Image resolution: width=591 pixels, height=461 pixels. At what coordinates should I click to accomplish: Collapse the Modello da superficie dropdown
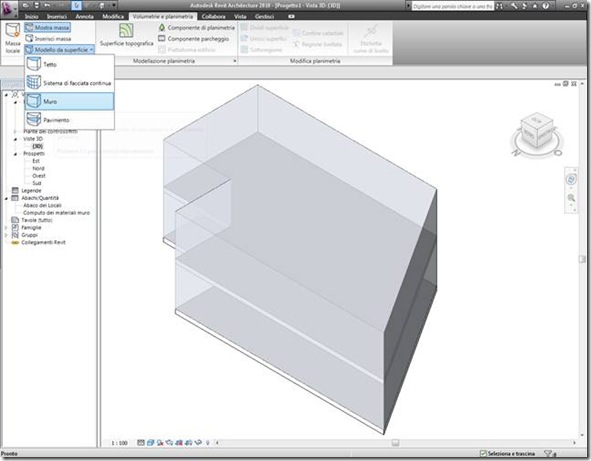tap(60, 50)
